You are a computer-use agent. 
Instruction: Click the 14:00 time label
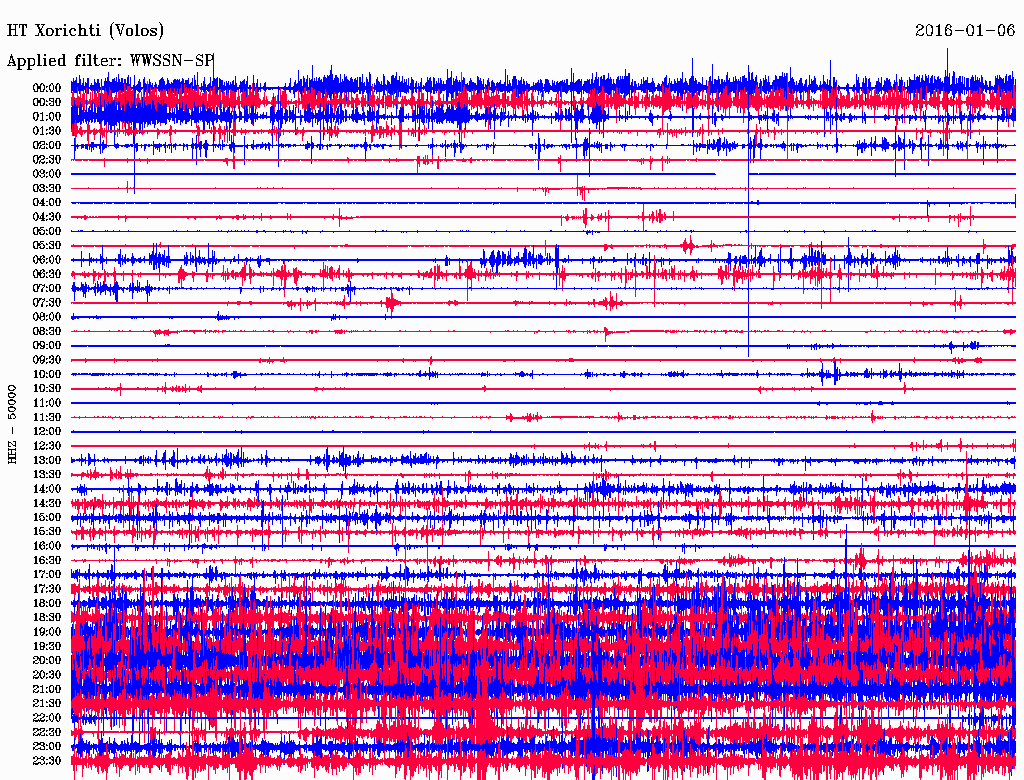pos(47,489)
